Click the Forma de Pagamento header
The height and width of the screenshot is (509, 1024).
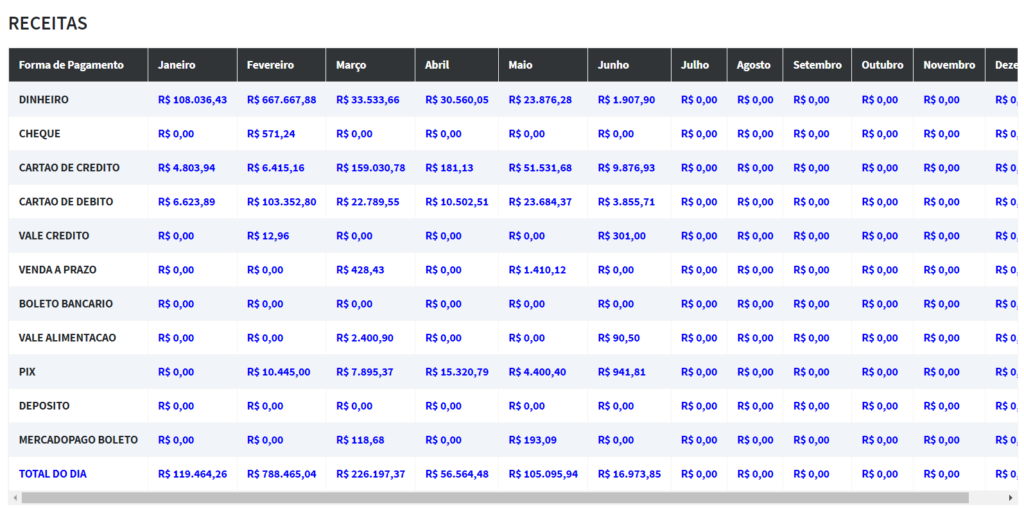(x=71, y=65)
